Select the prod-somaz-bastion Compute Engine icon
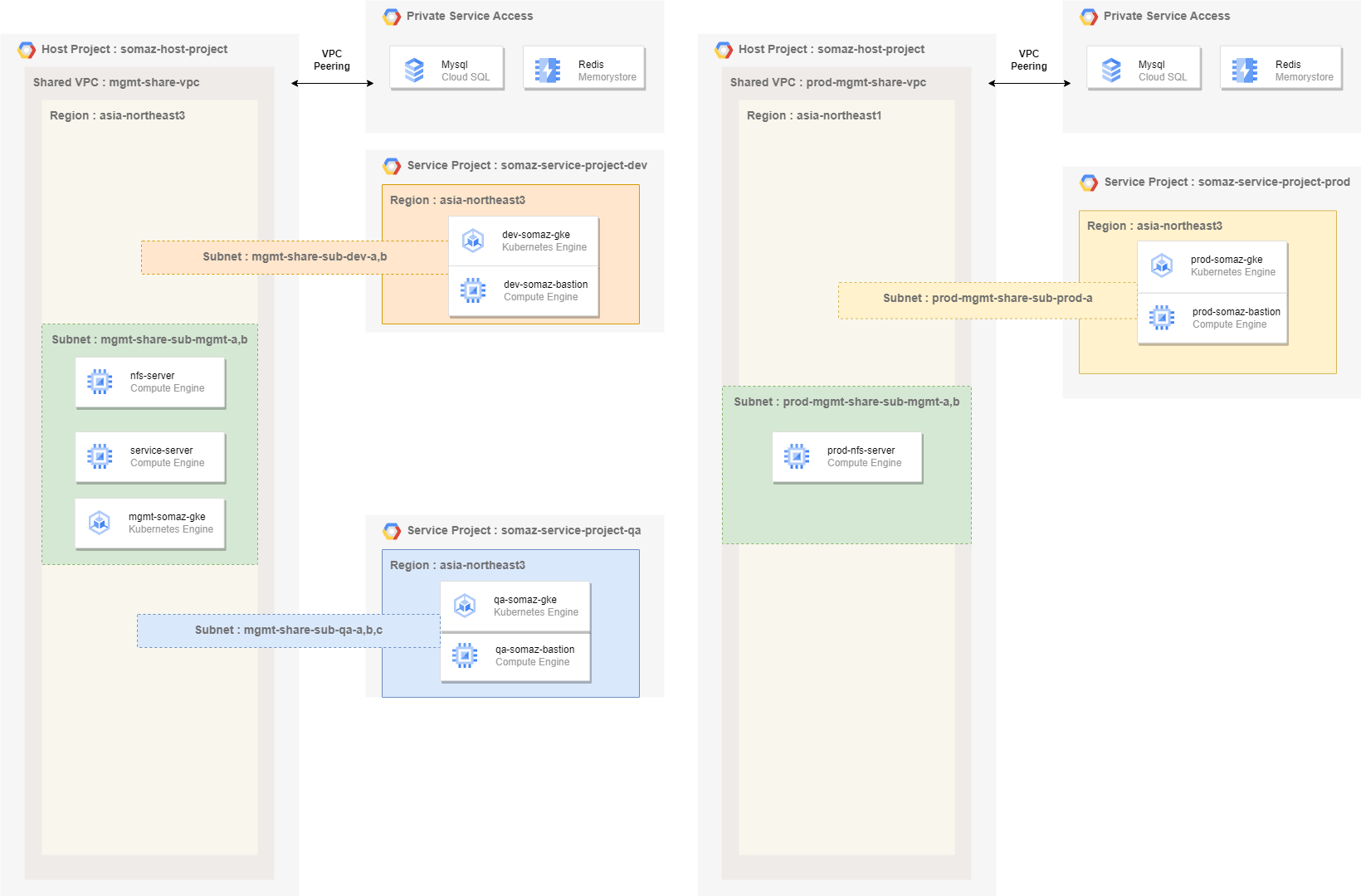 1162,318
